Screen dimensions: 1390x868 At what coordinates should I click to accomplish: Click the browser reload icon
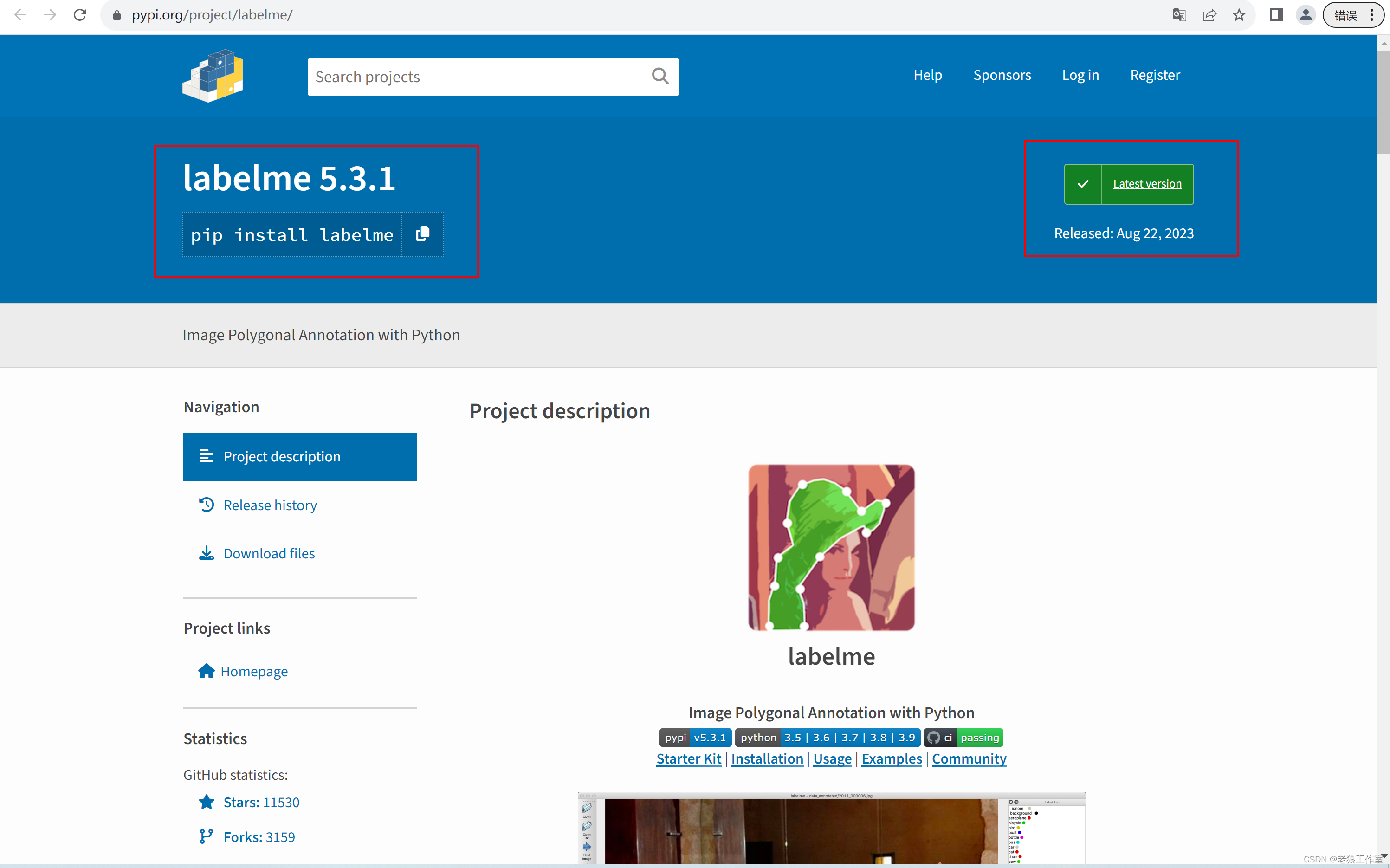tap(80, 15)
